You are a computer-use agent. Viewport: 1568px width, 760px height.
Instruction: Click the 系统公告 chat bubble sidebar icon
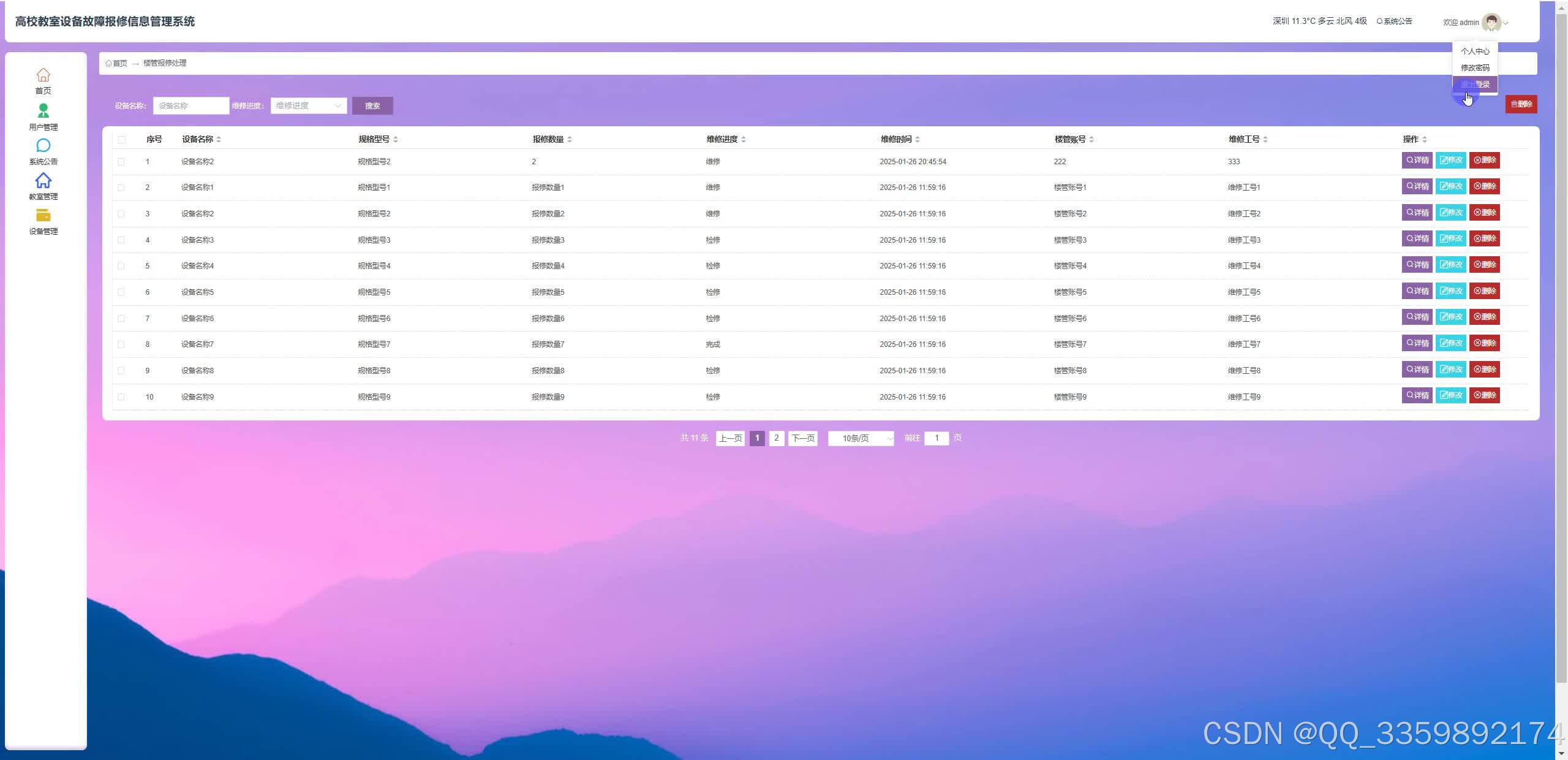(x=43, y=146)
